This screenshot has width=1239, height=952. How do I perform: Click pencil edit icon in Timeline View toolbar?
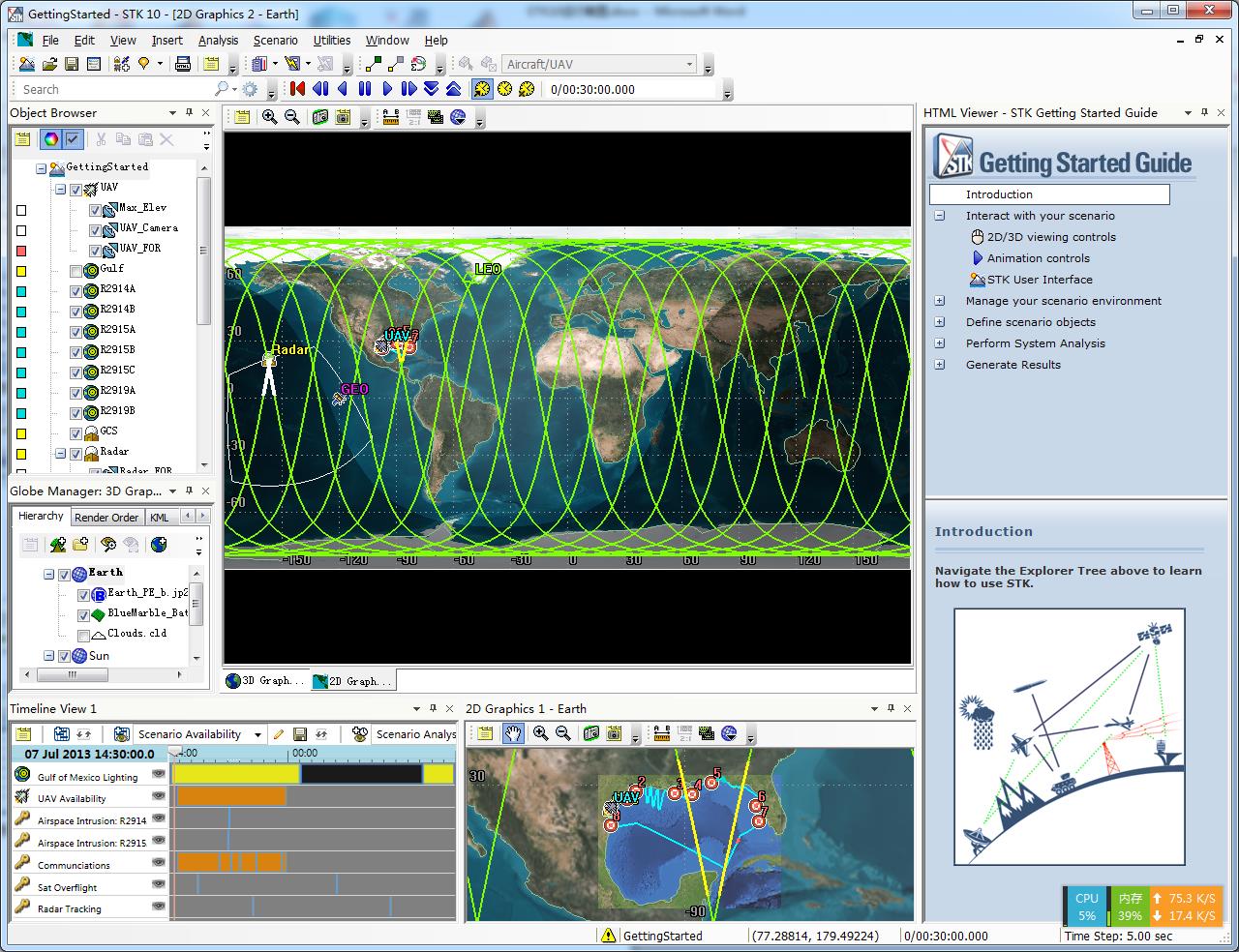(278, 734)
